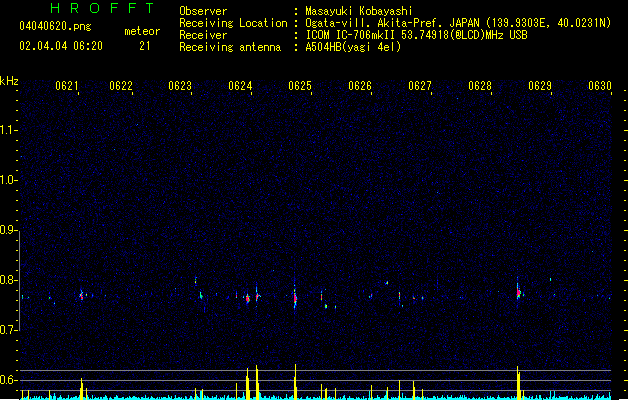
Task: Click the 0.8 frequency axis label
Action: (x=8, y=280)
